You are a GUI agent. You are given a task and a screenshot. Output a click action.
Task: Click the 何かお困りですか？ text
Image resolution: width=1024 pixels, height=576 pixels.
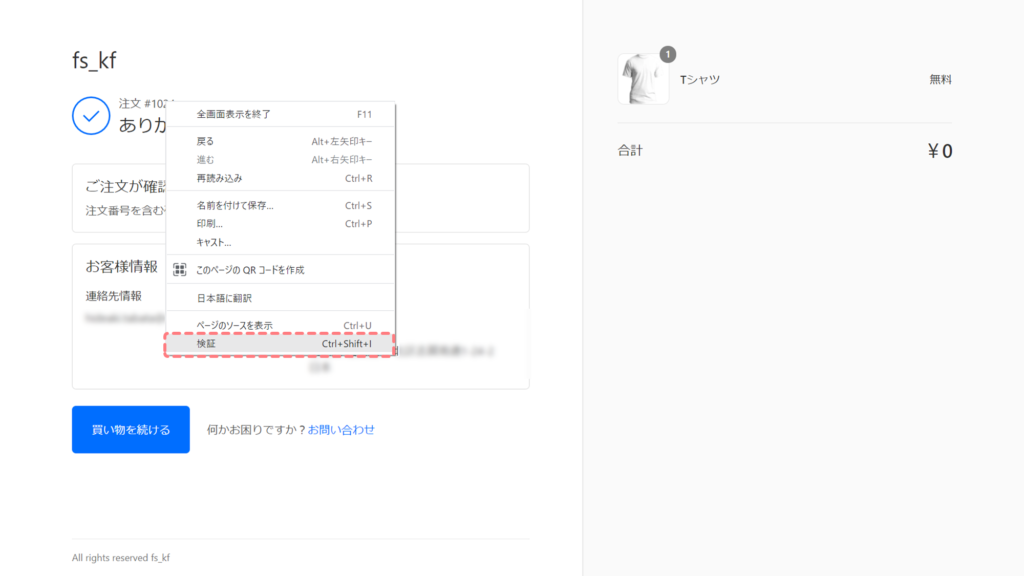pos(257,430)
